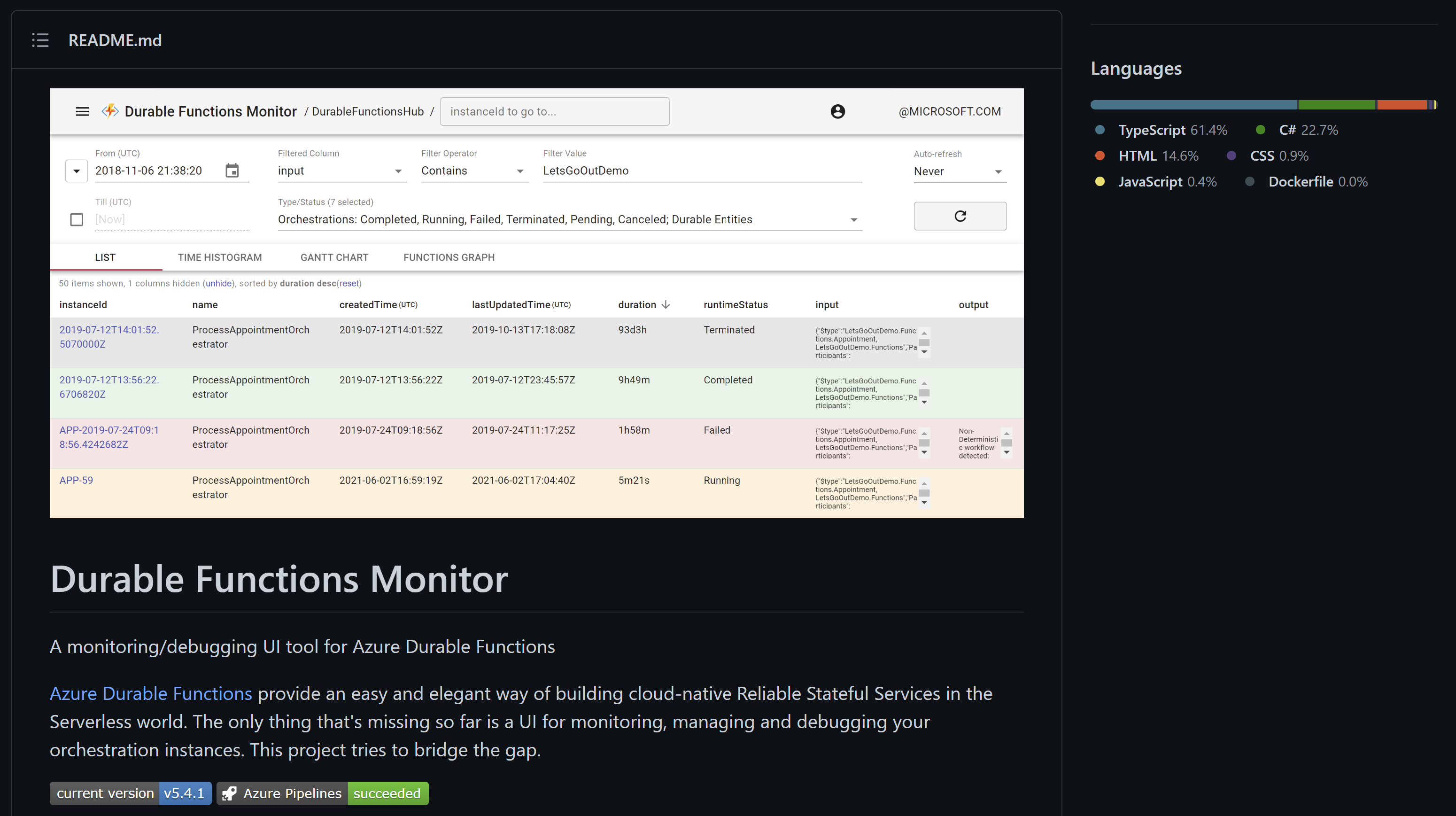Click the refresh orchestrations icon button
1456x816 pixels.
pos(960,216)
